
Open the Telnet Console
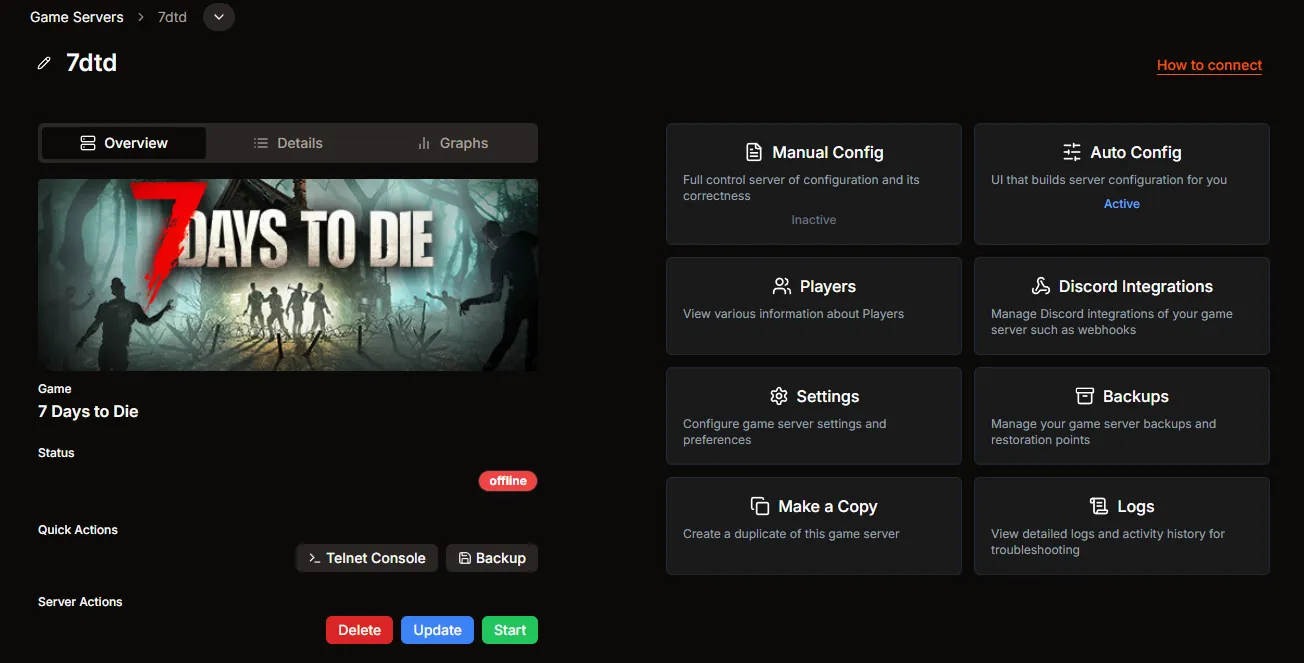(366, 557)
